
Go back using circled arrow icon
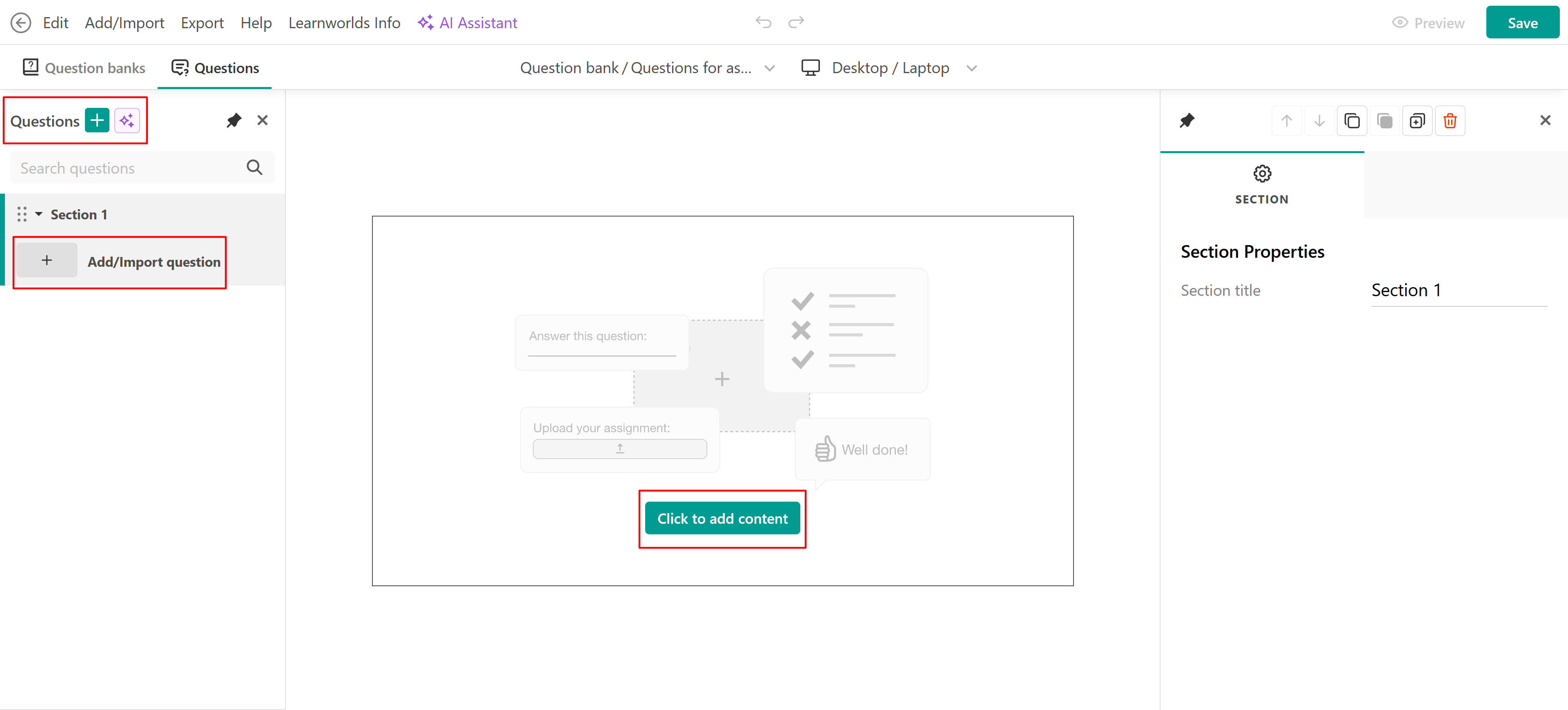click(x=21, y=23)
